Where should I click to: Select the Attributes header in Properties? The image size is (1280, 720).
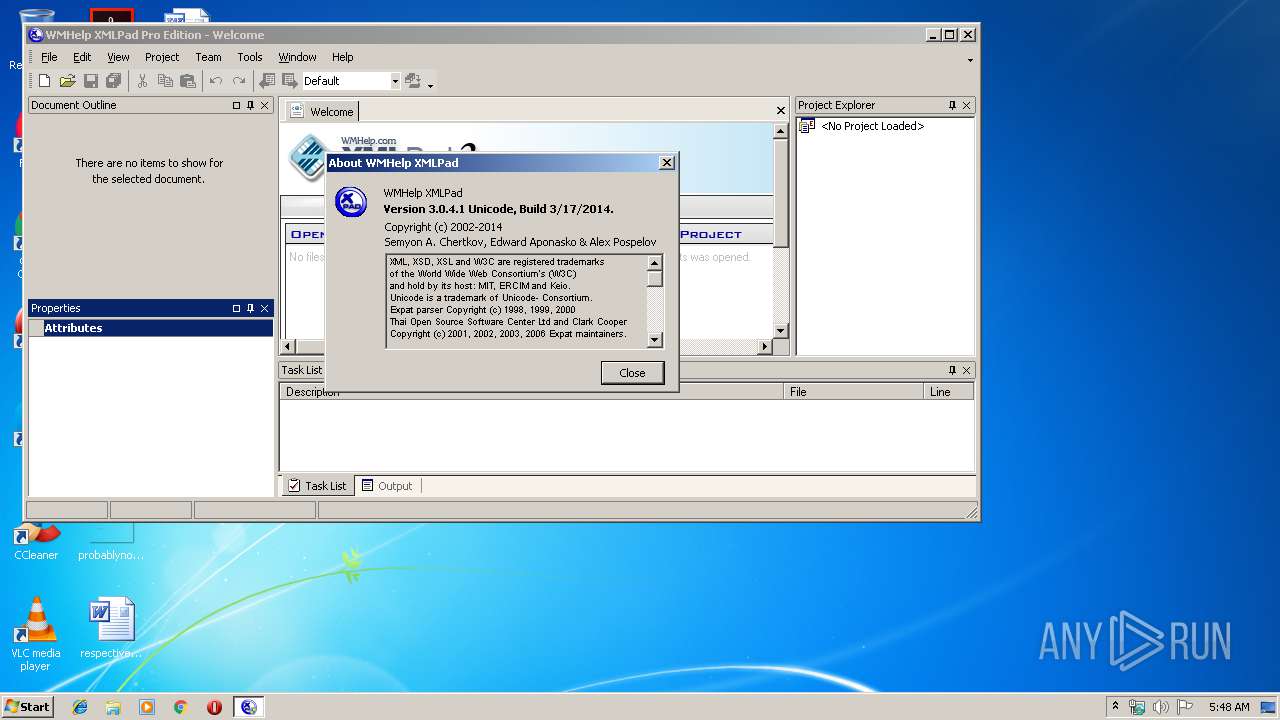[x=150, y=328]
